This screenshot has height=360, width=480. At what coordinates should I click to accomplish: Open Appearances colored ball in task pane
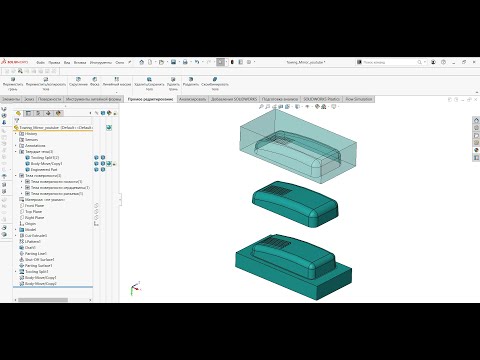pyautogui.click(x=476, y=150)
